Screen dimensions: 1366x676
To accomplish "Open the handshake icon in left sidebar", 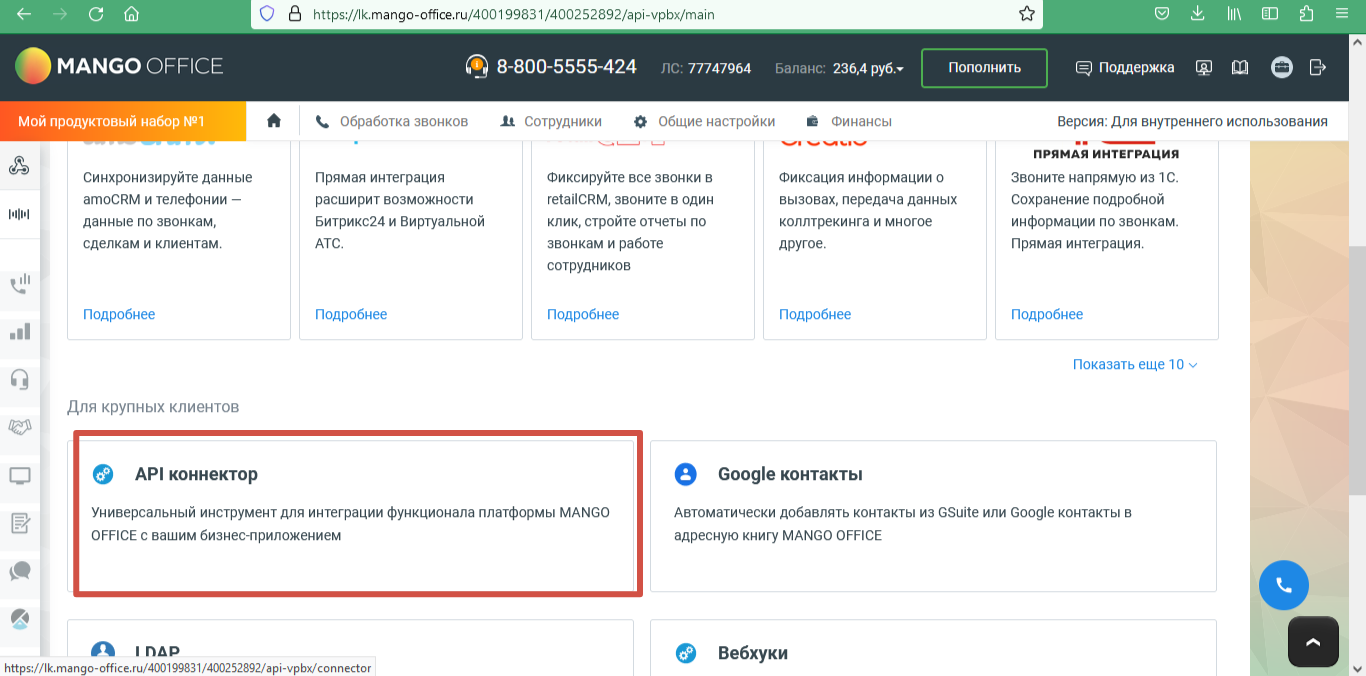I will point(19,427).
